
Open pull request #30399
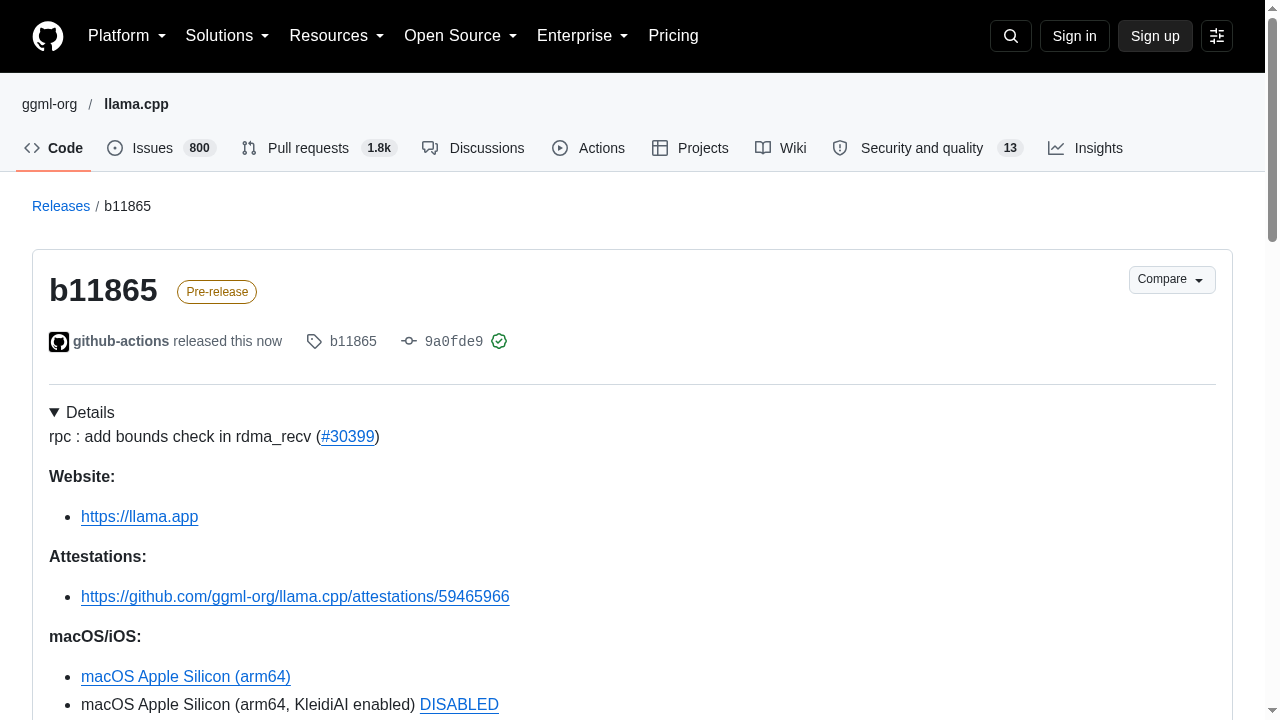tap(348, 437)
